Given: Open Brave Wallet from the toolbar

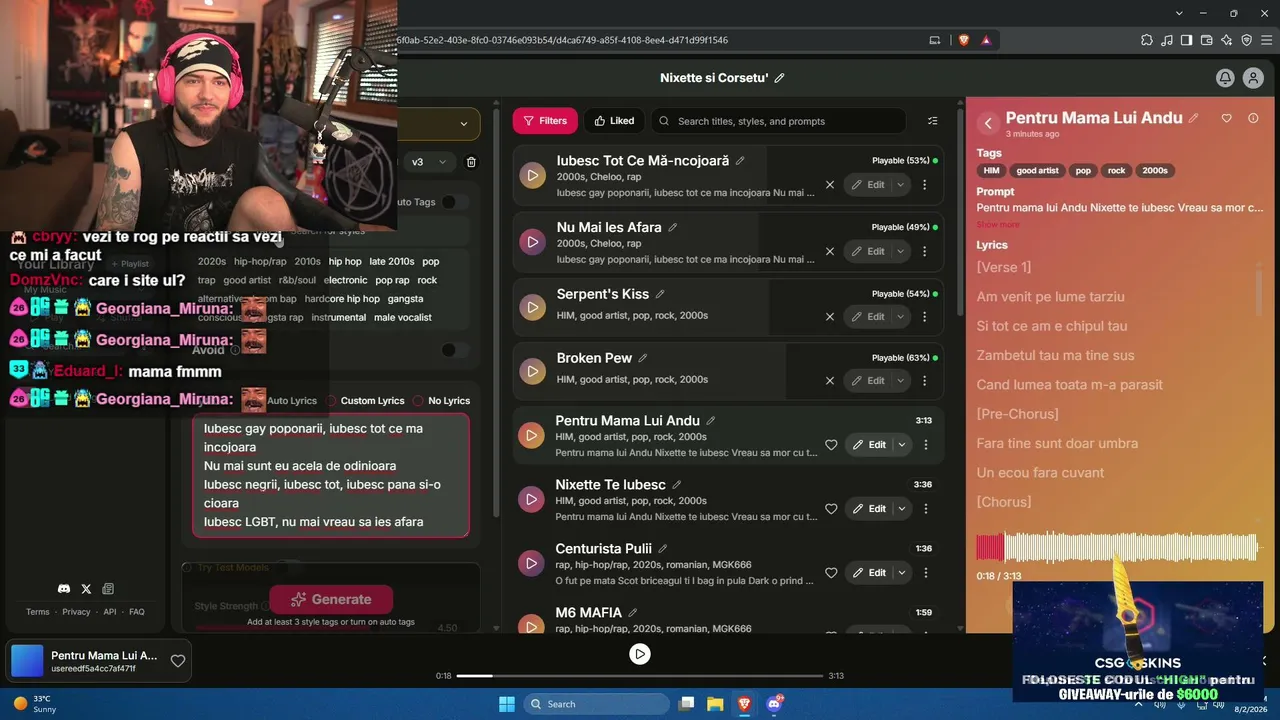Looking at the screenshot, I should tap(1207, 40).
